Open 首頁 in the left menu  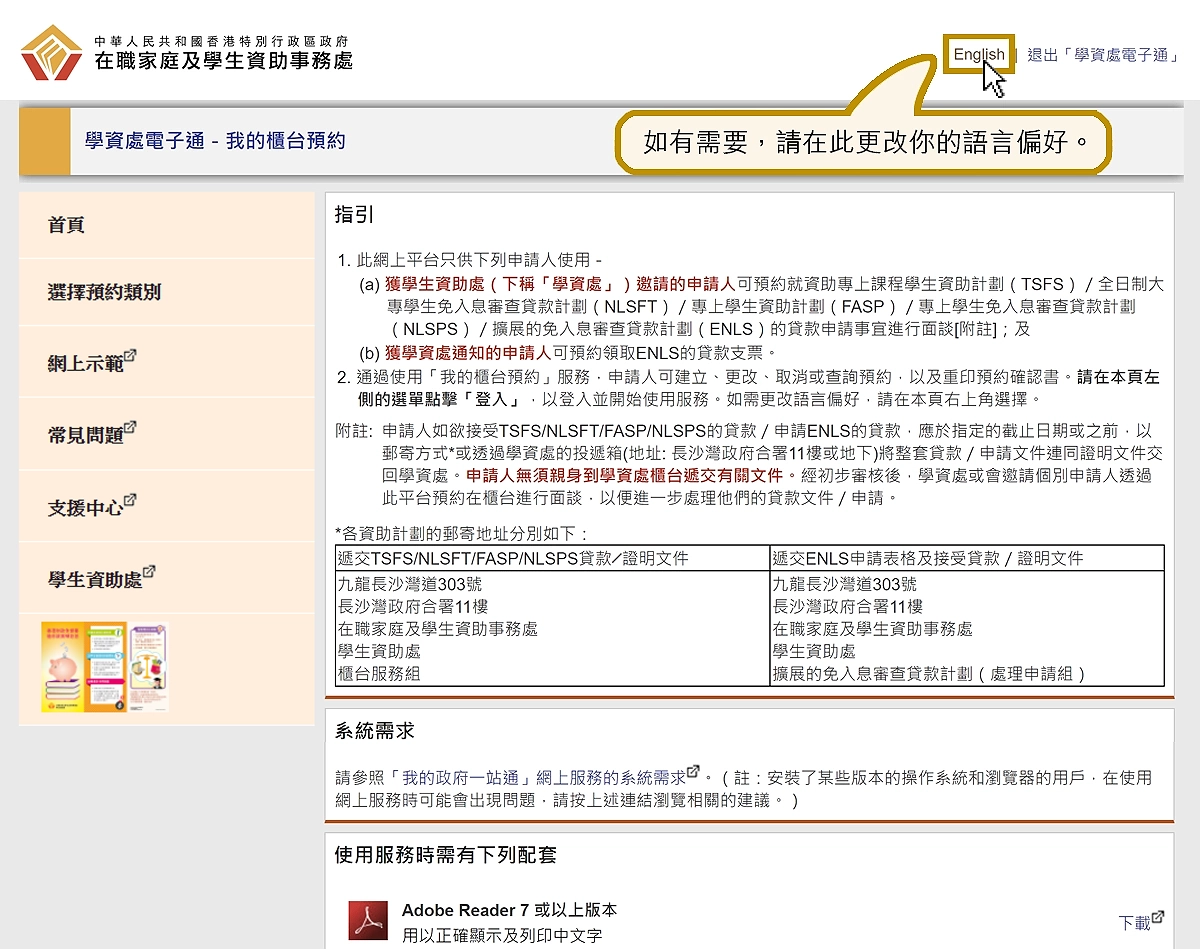pos(66,225)
